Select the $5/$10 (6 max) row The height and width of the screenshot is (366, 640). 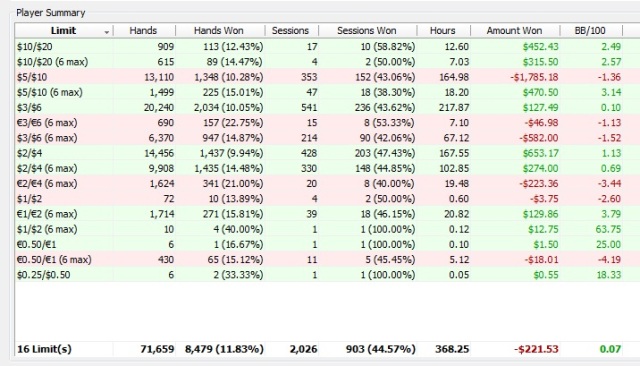pos(327,92)
